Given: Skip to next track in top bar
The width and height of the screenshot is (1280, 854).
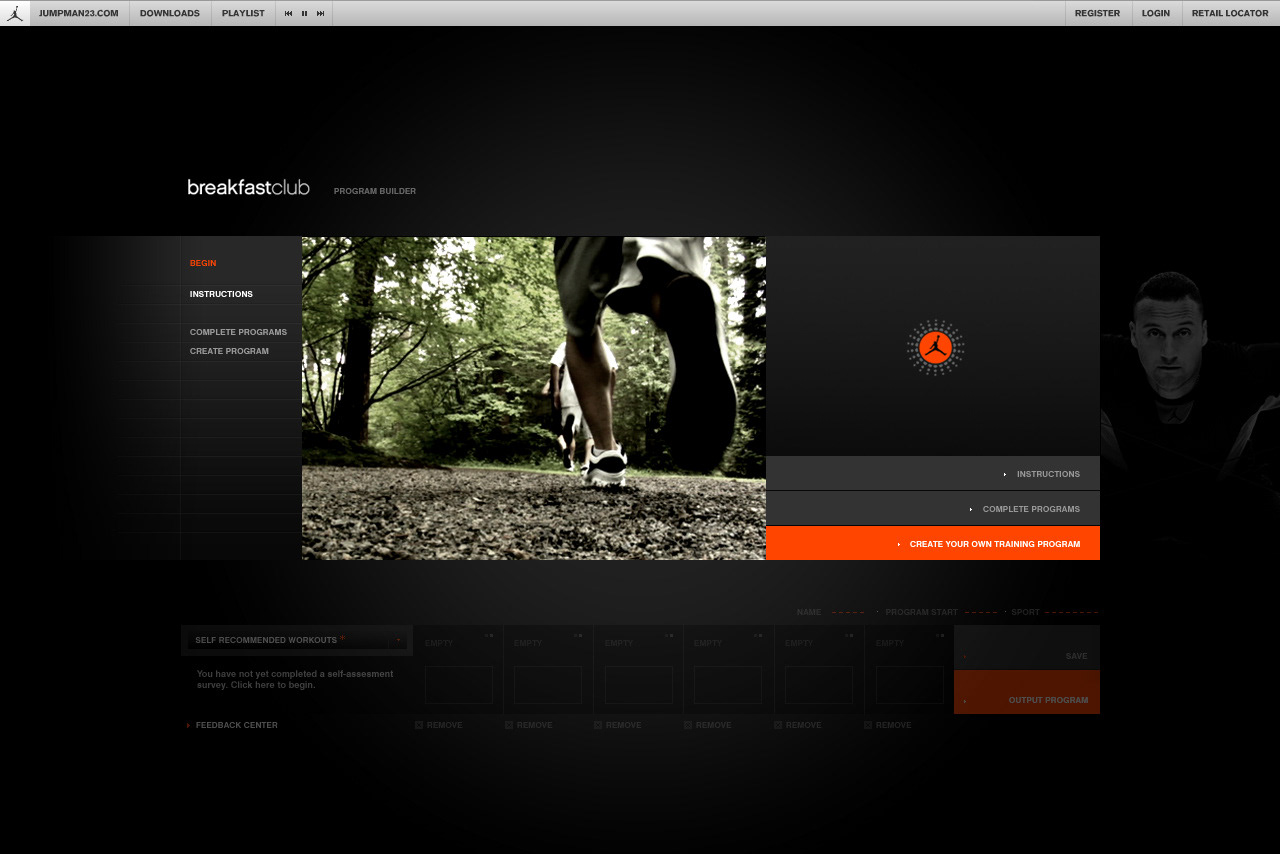Looking at the screenshot, I should click(320, 13).
